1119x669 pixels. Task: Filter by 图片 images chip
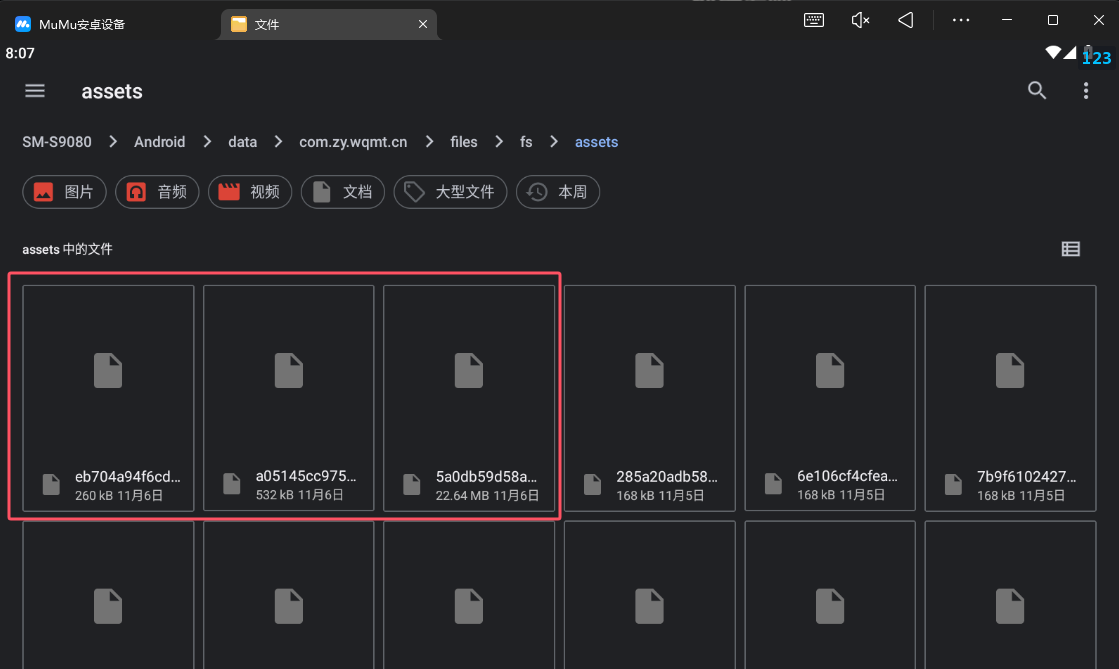(x=64, y=192)
